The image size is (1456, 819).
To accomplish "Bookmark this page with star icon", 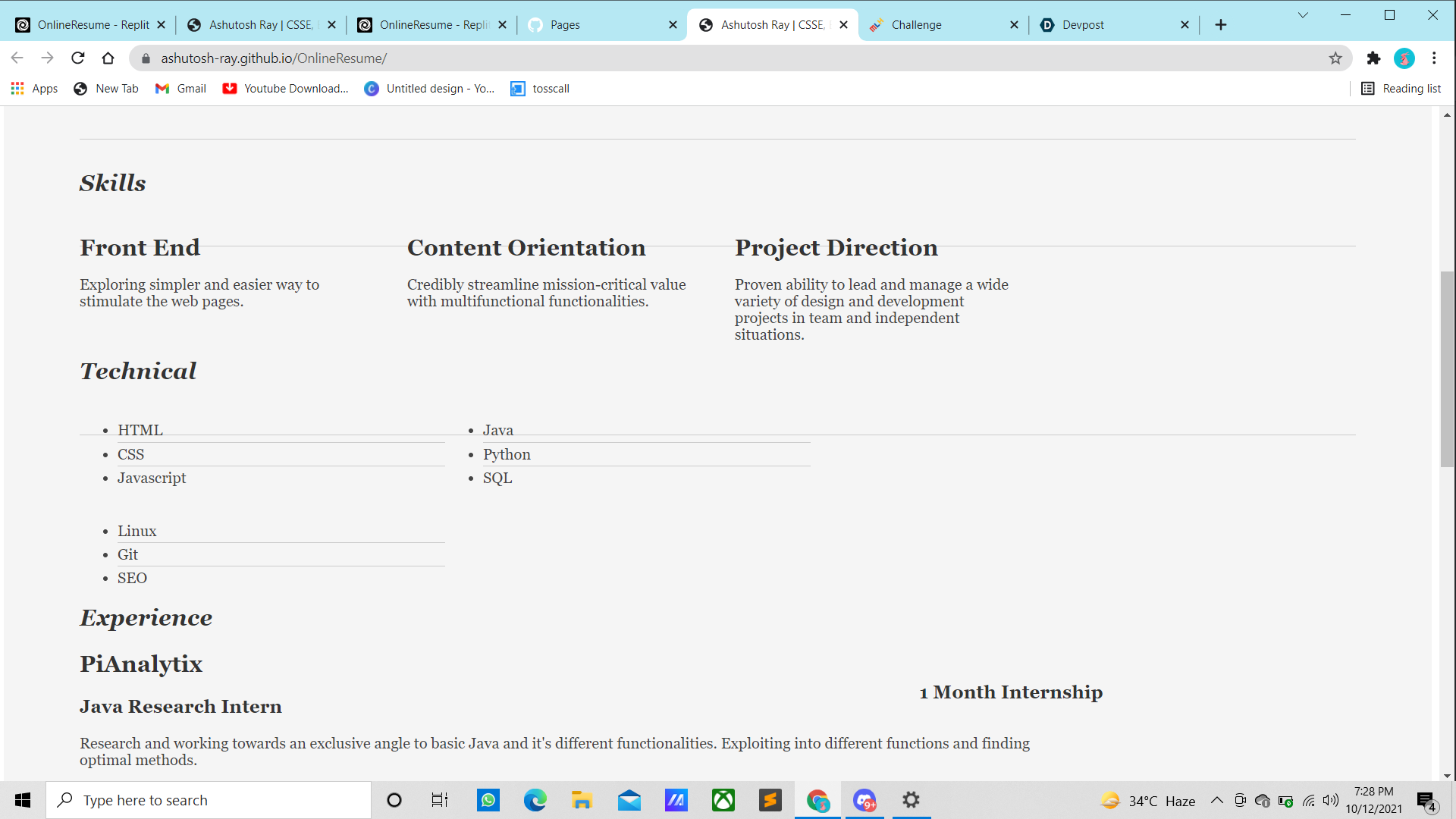I will coord(1335,58).
